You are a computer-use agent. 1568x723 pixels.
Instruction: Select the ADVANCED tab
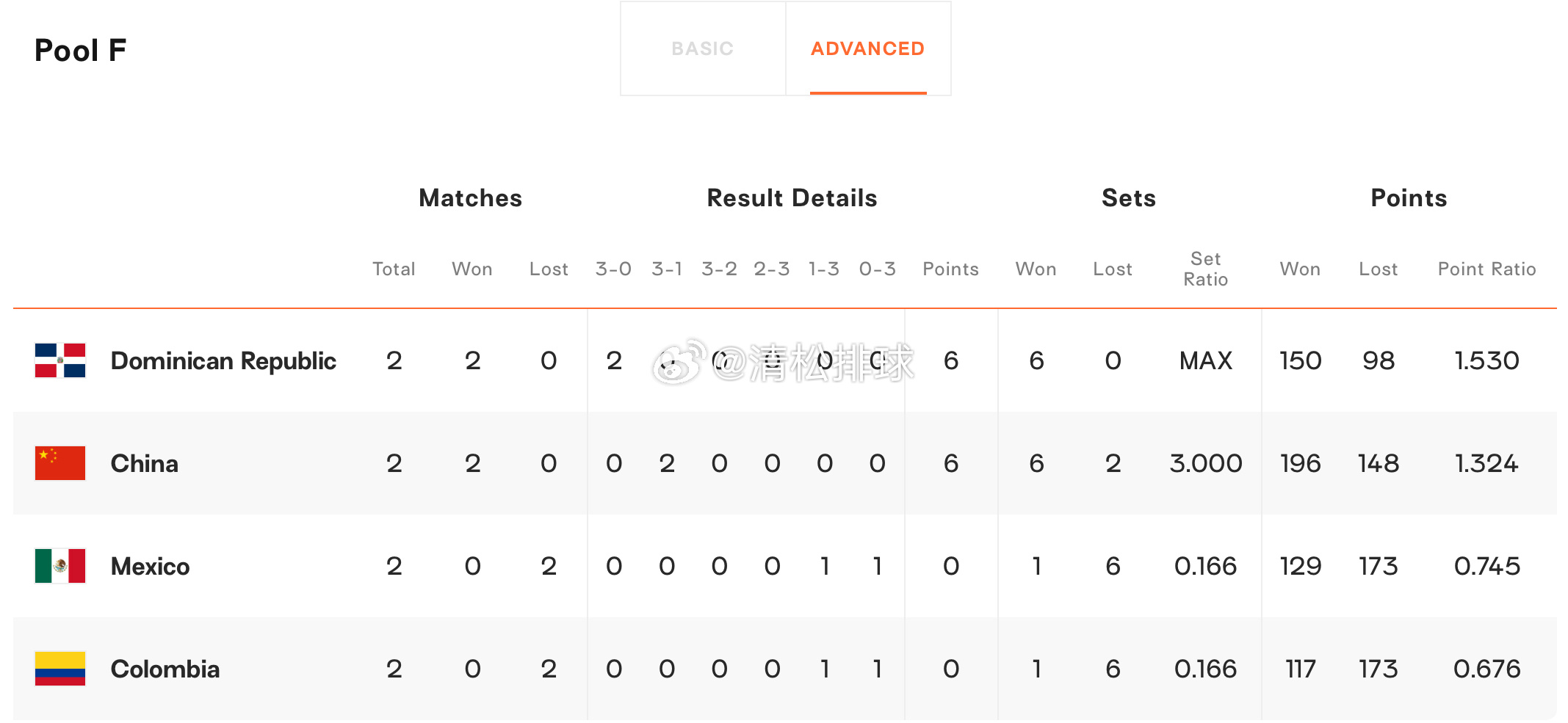click(x=868, y=48)
